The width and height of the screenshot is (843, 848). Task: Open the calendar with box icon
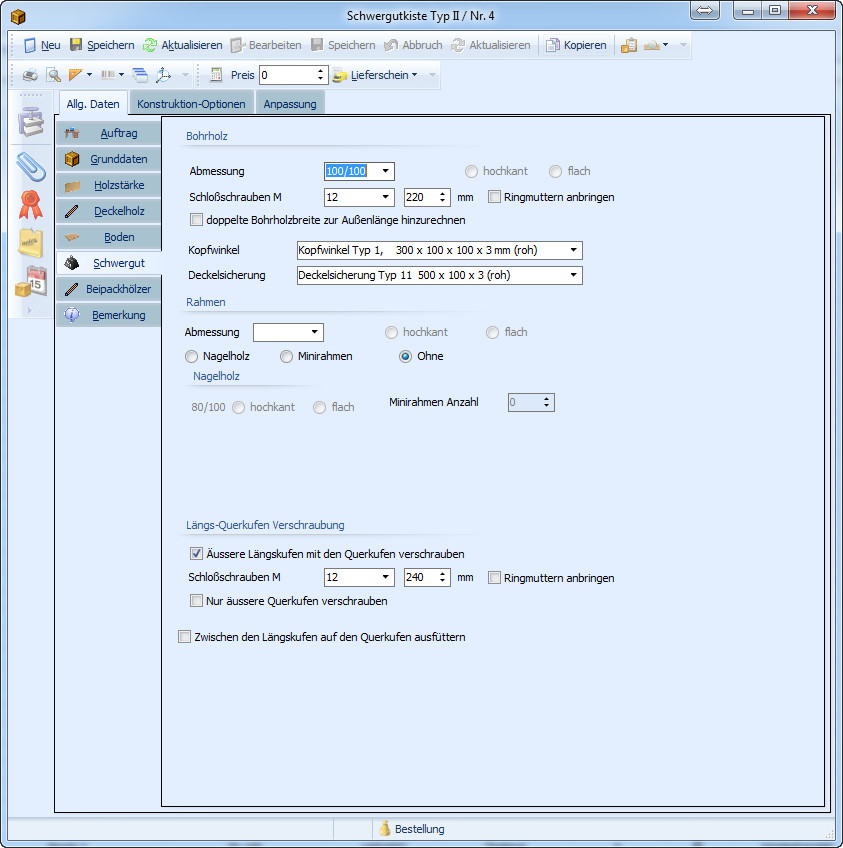(30, 281)
